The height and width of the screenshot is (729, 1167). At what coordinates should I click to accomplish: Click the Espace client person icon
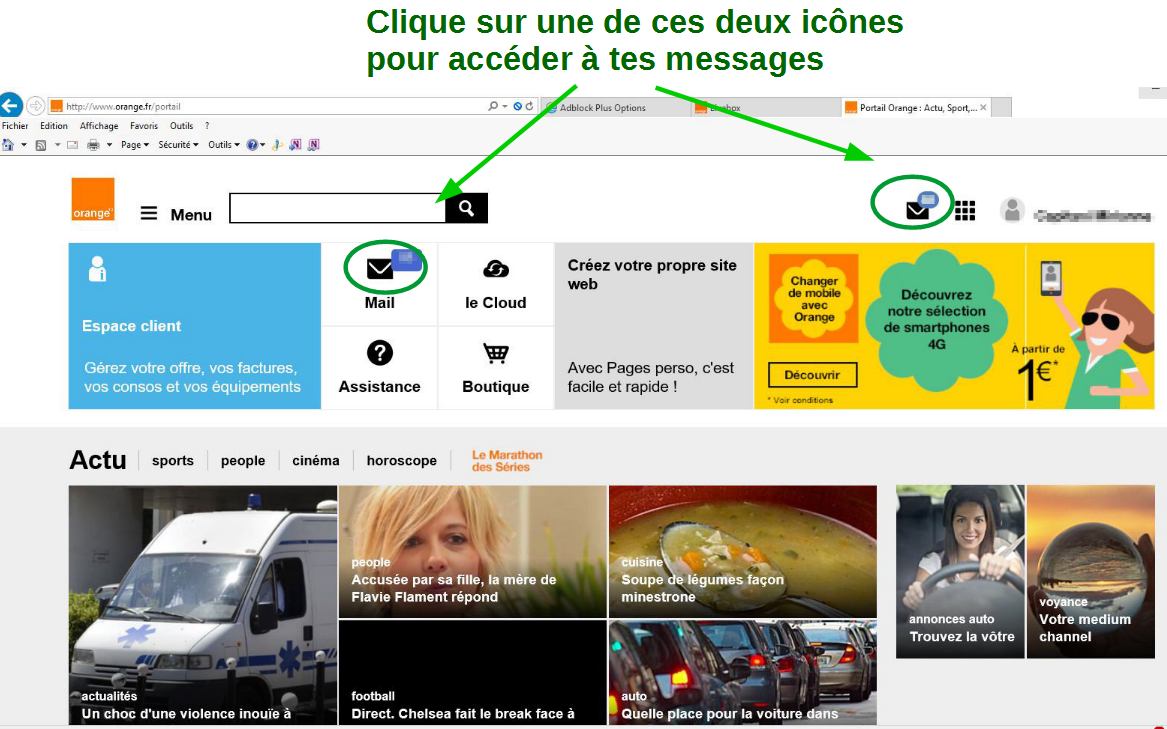pos(97,269)
